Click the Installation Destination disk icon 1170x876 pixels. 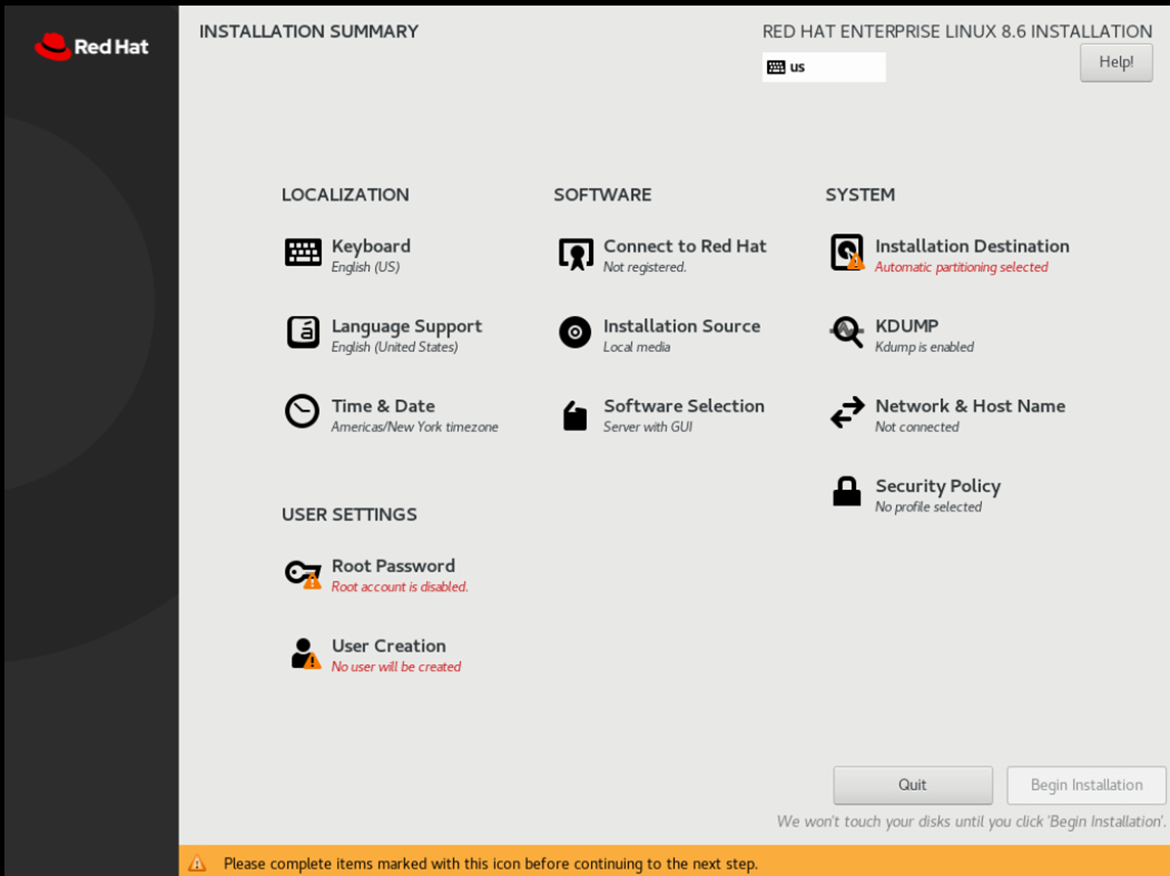tap(847, 252)
